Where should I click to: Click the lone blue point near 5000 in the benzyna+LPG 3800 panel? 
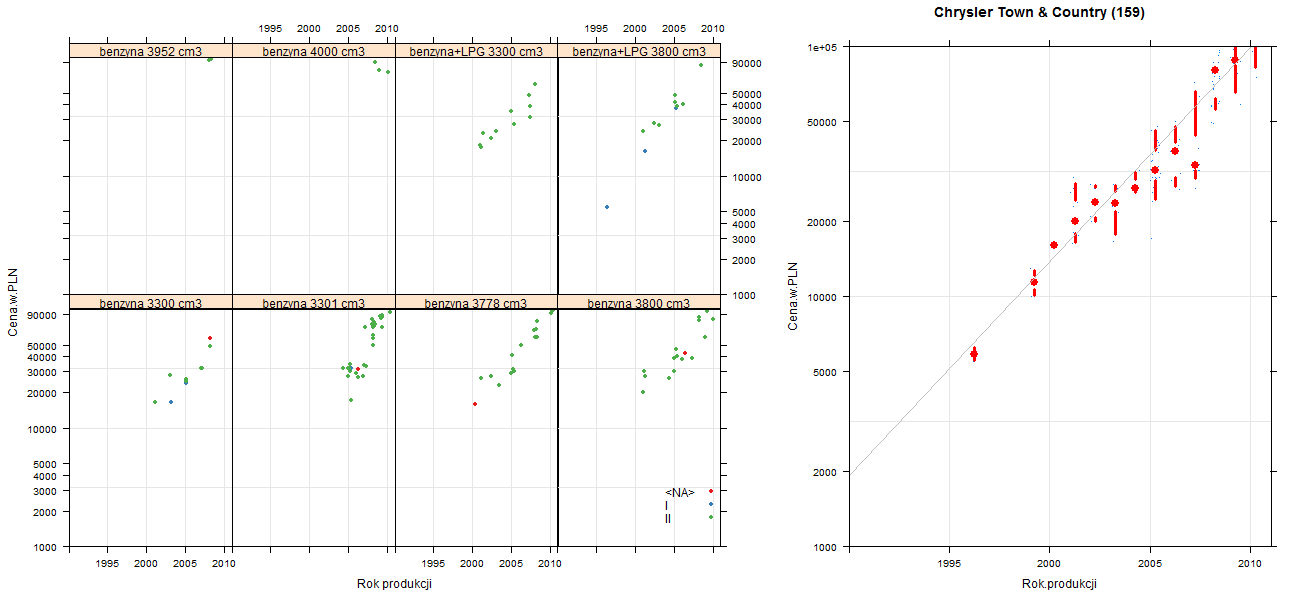pyautogui.click(x=607, y=207)
